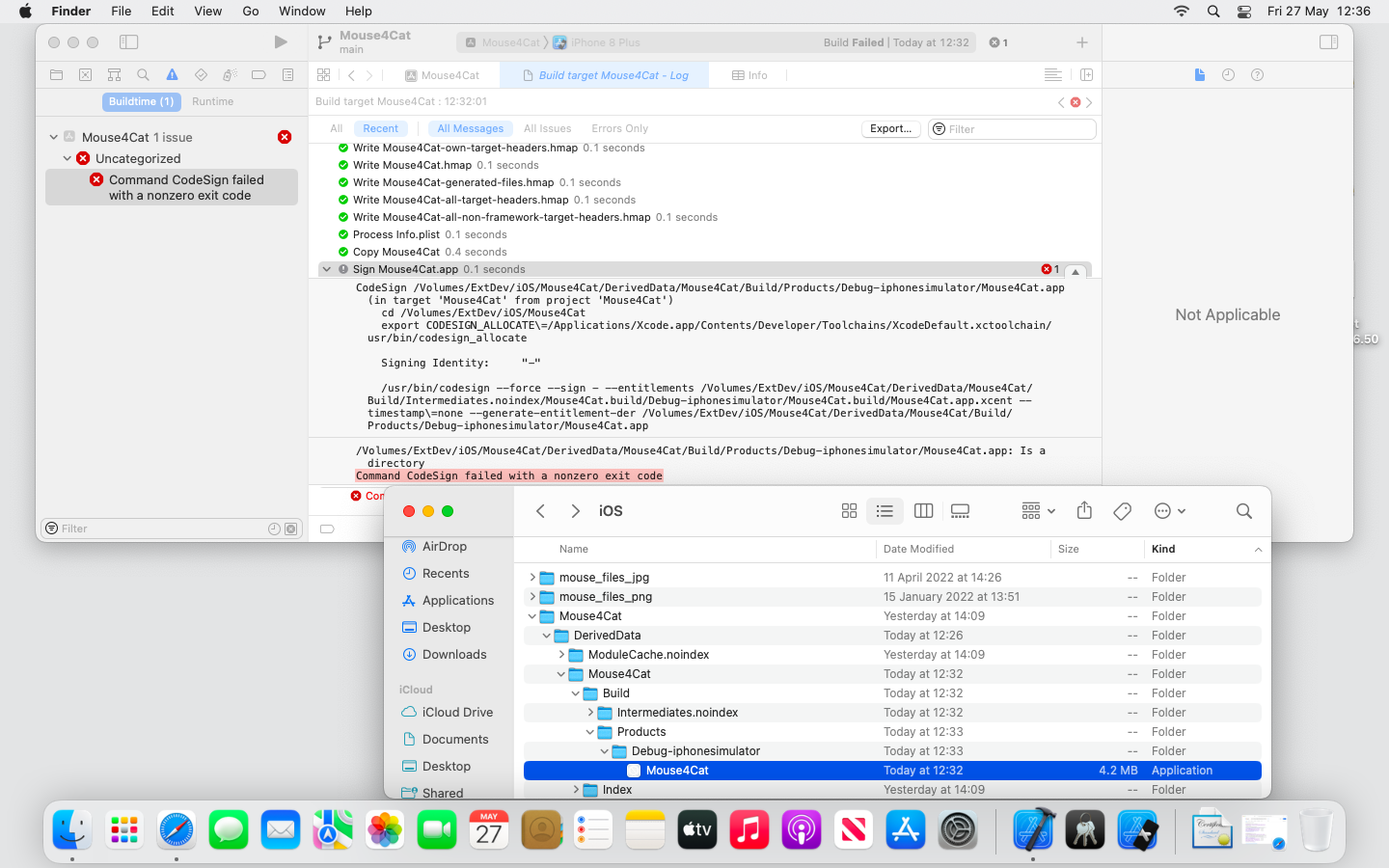This screenshot has height=868, width=1389.
Task: Open Safari from the Dock
Action: tap(177, 830)
